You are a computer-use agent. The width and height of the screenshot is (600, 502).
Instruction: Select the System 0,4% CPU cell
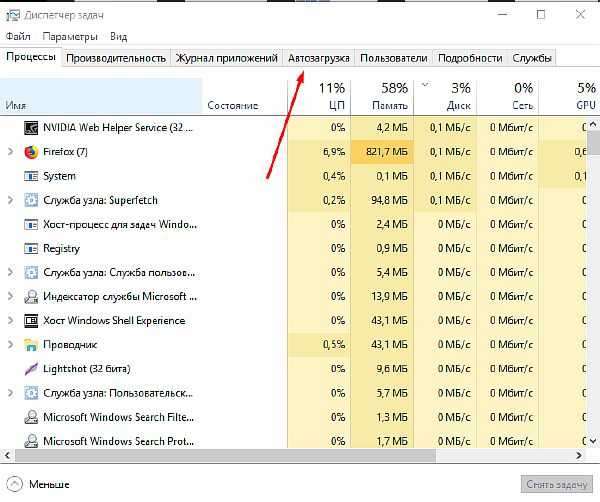pos(319,176)
